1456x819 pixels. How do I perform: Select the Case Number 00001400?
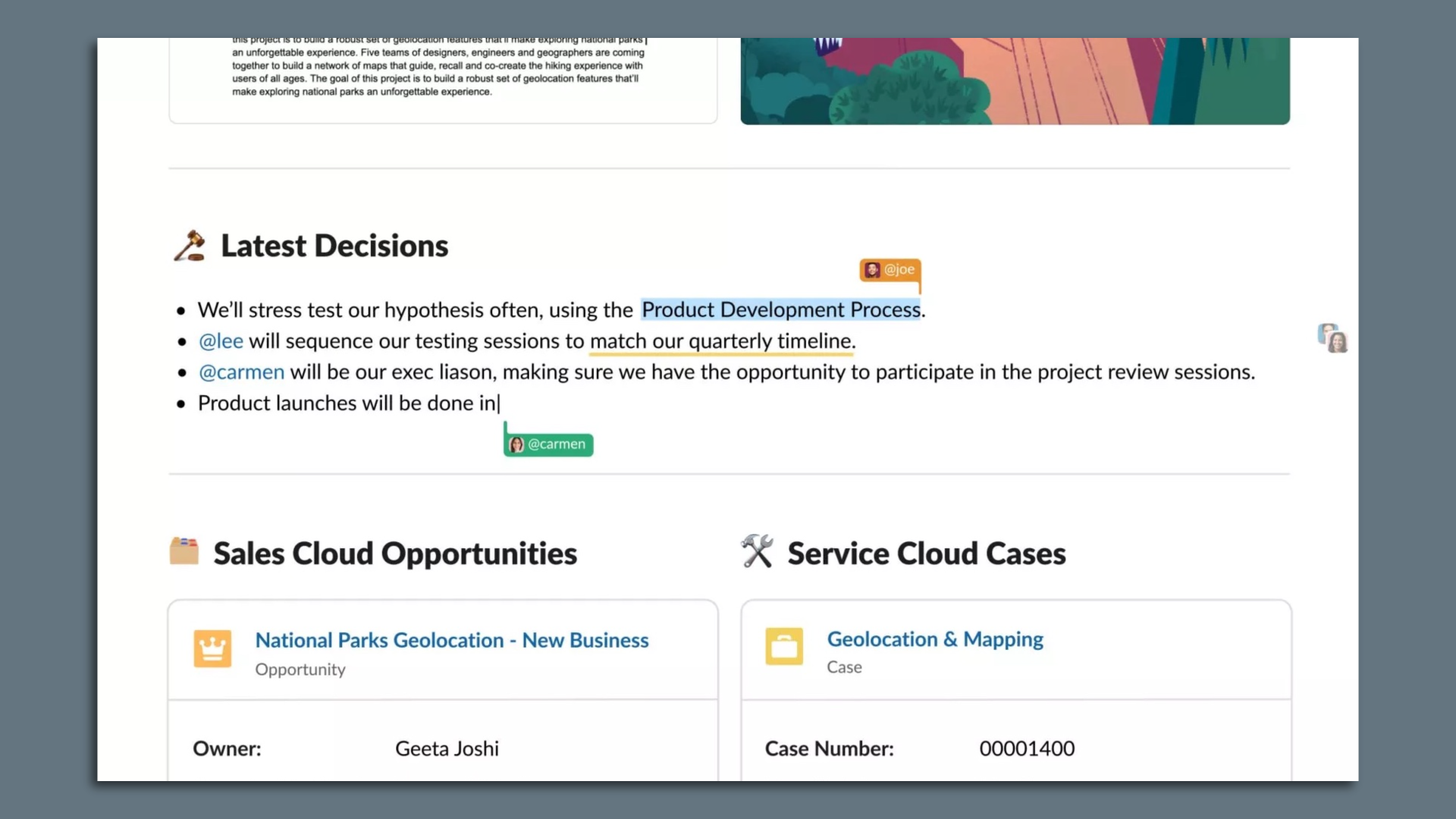(1027, 748)
